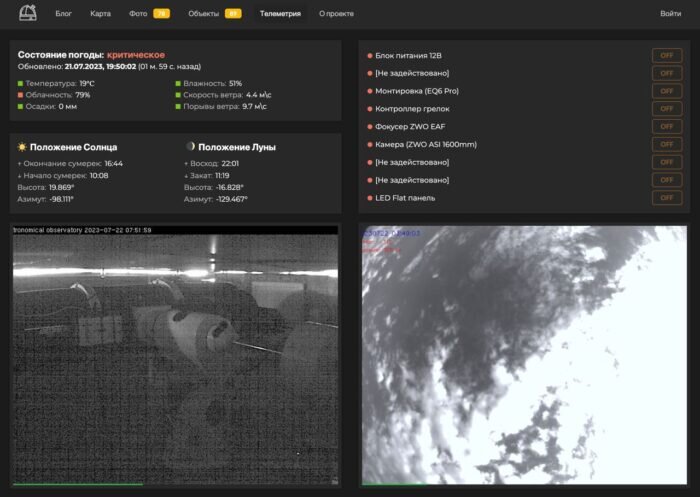Click the sun Азимут -98.111° value
This screenshot has height=497, width=700.
pyautogui.click(x=61, y=199)
